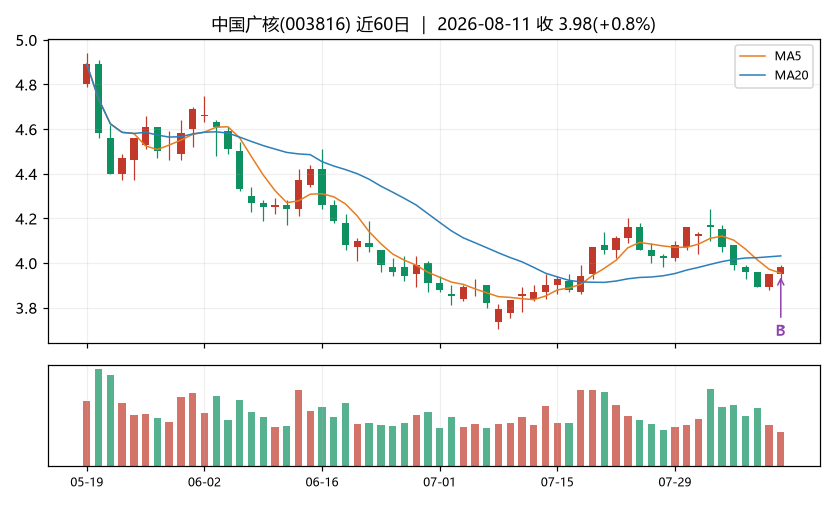
Task: Click the orange MA5 line sample in legend
Action: (753, 56)
